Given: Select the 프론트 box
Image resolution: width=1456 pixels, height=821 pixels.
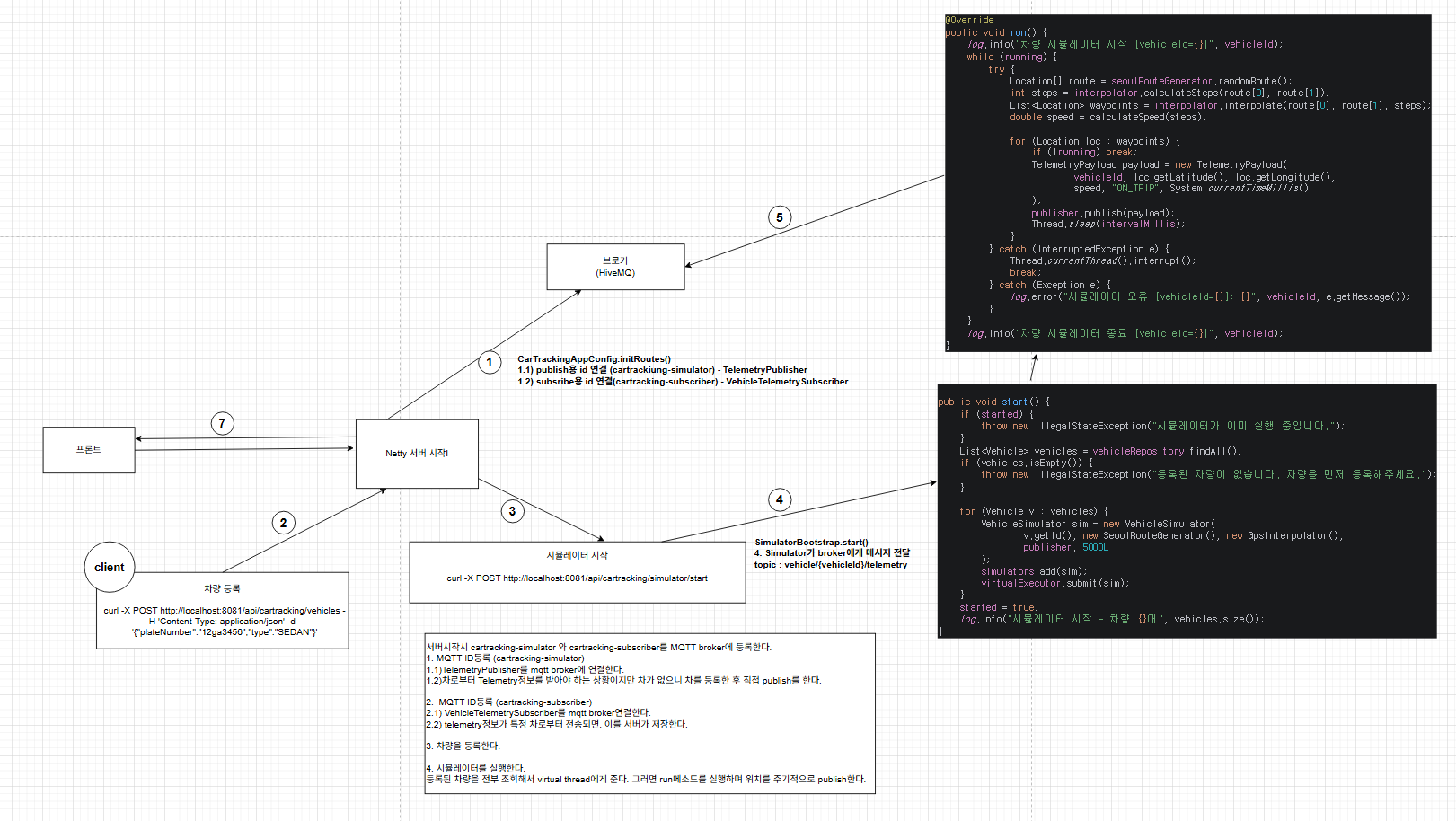Looking at the screenshot, I should click(x=89, y=450).
